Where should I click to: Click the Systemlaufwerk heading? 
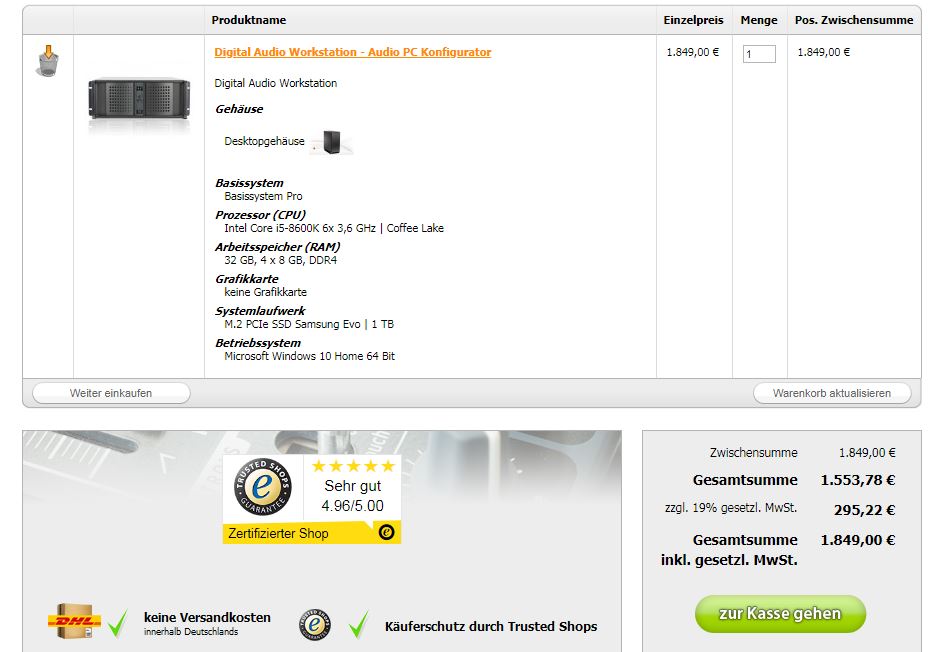[x=260, y=311]
